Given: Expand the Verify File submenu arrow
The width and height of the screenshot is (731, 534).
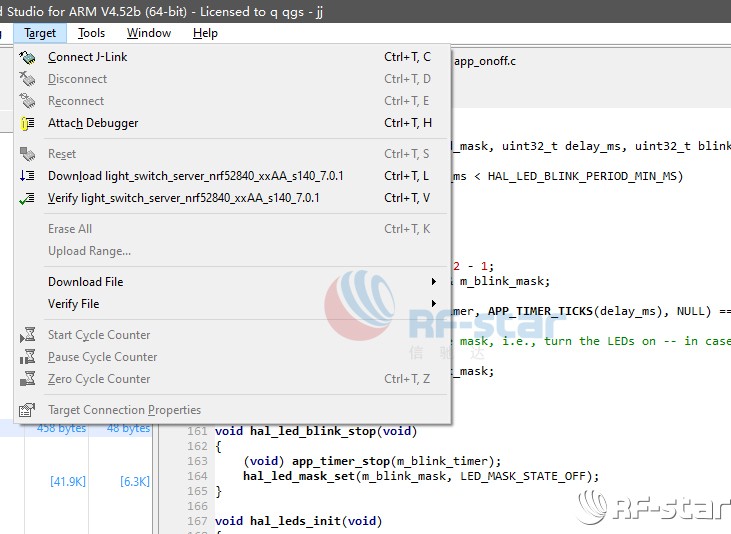Looking at the screenshot, I should click(x=434, y=304).
